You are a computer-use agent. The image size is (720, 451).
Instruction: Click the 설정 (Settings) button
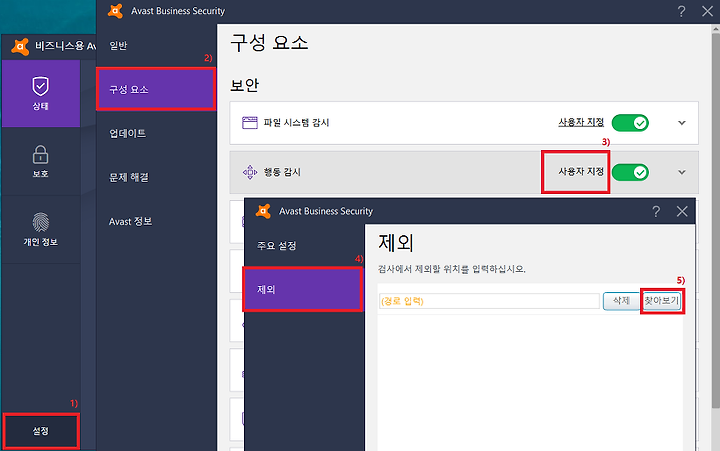41,431
